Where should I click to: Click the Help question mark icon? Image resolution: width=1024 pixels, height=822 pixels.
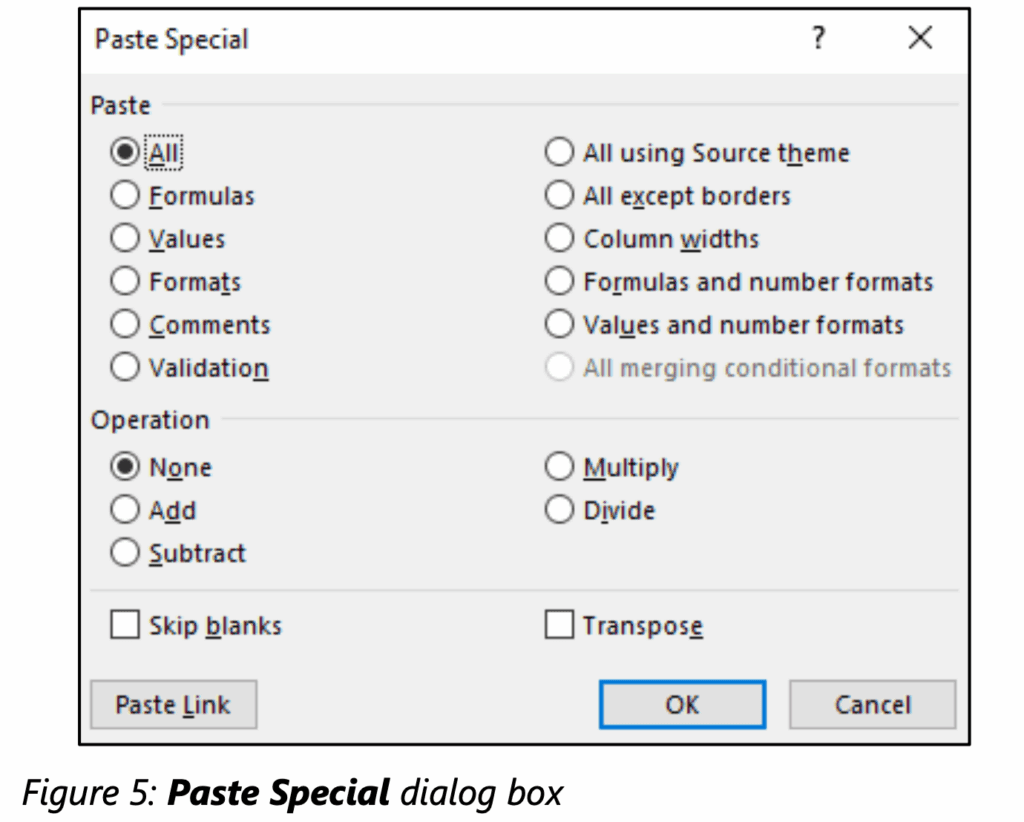point(819,39)
